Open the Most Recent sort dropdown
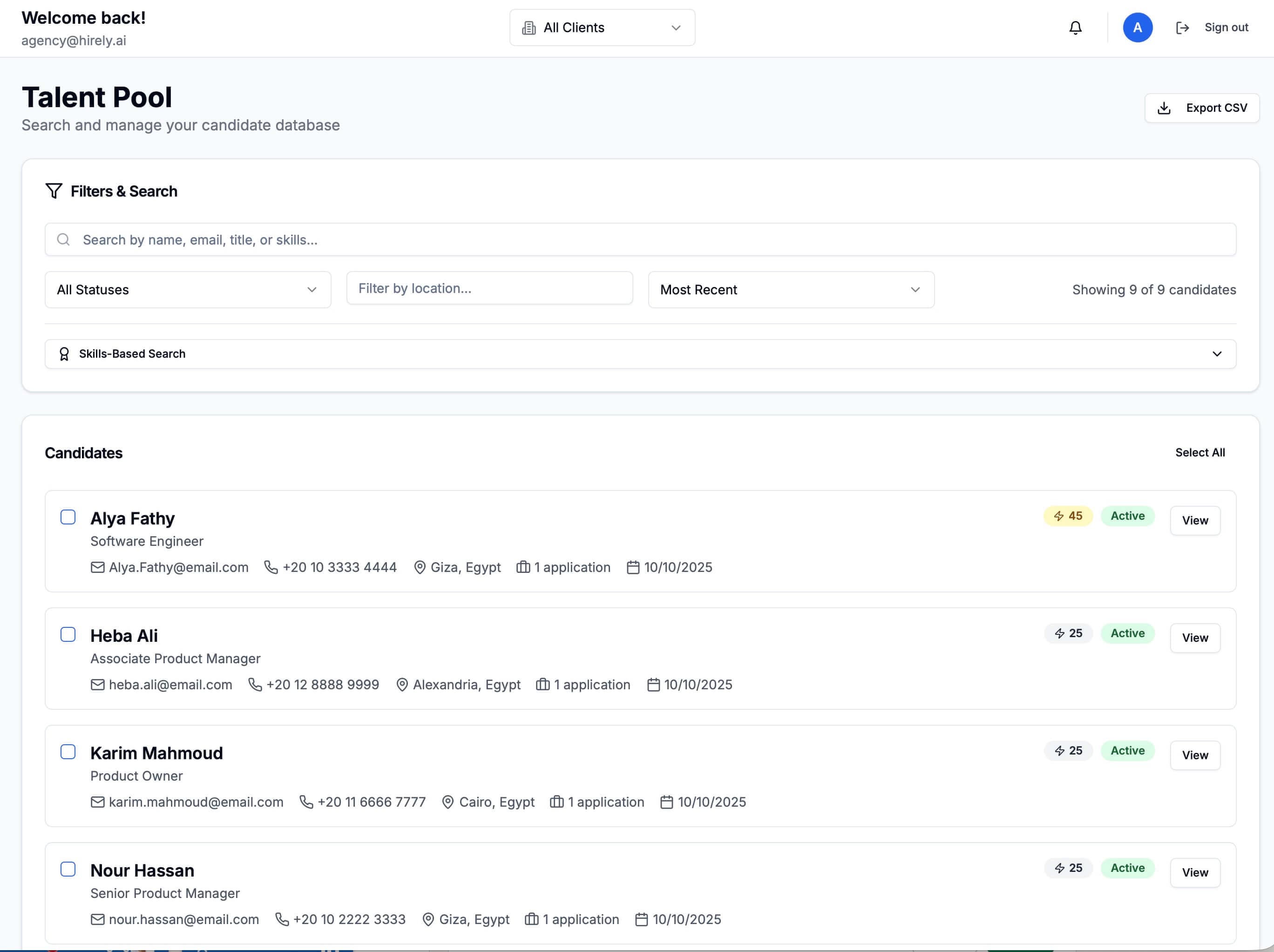The width and height of the screenshot is (1274, 952). point(791,290)
